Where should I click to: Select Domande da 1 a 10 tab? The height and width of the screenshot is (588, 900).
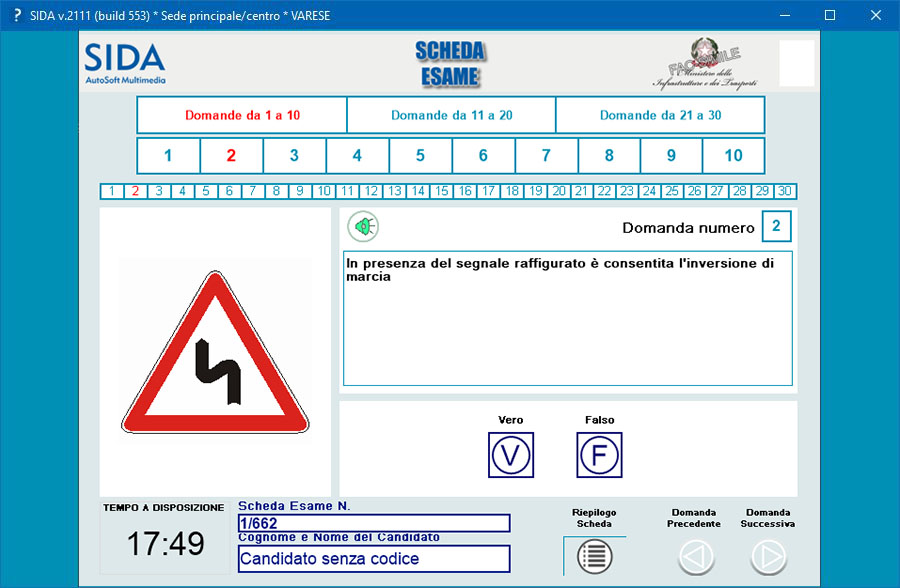point(242,115)
